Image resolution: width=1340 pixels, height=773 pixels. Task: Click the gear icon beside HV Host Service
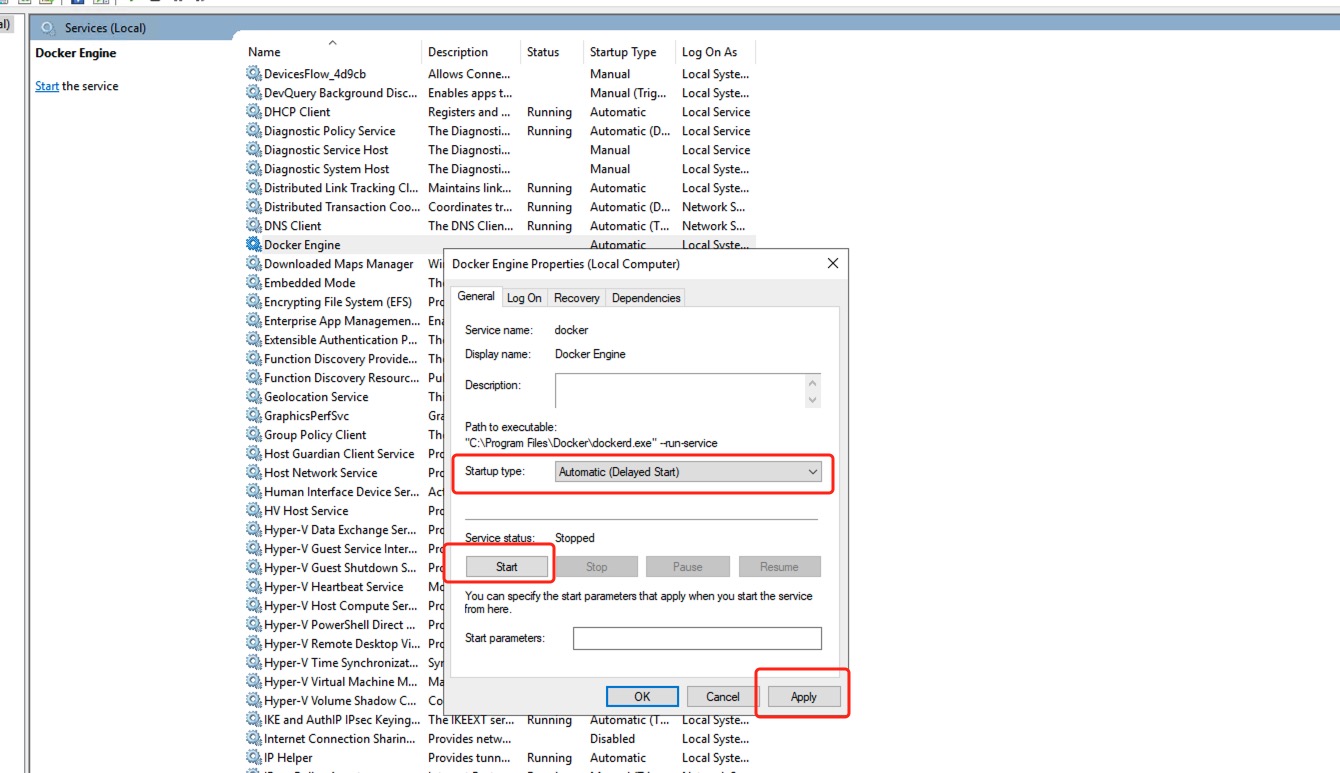[x=254, y=511]
